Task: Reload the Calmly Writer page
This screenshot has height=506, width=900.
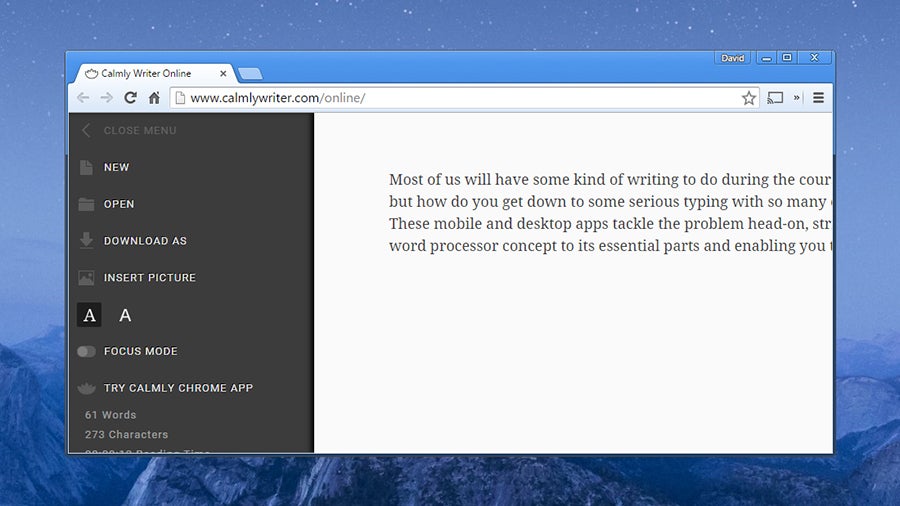Action: [130, 98]
